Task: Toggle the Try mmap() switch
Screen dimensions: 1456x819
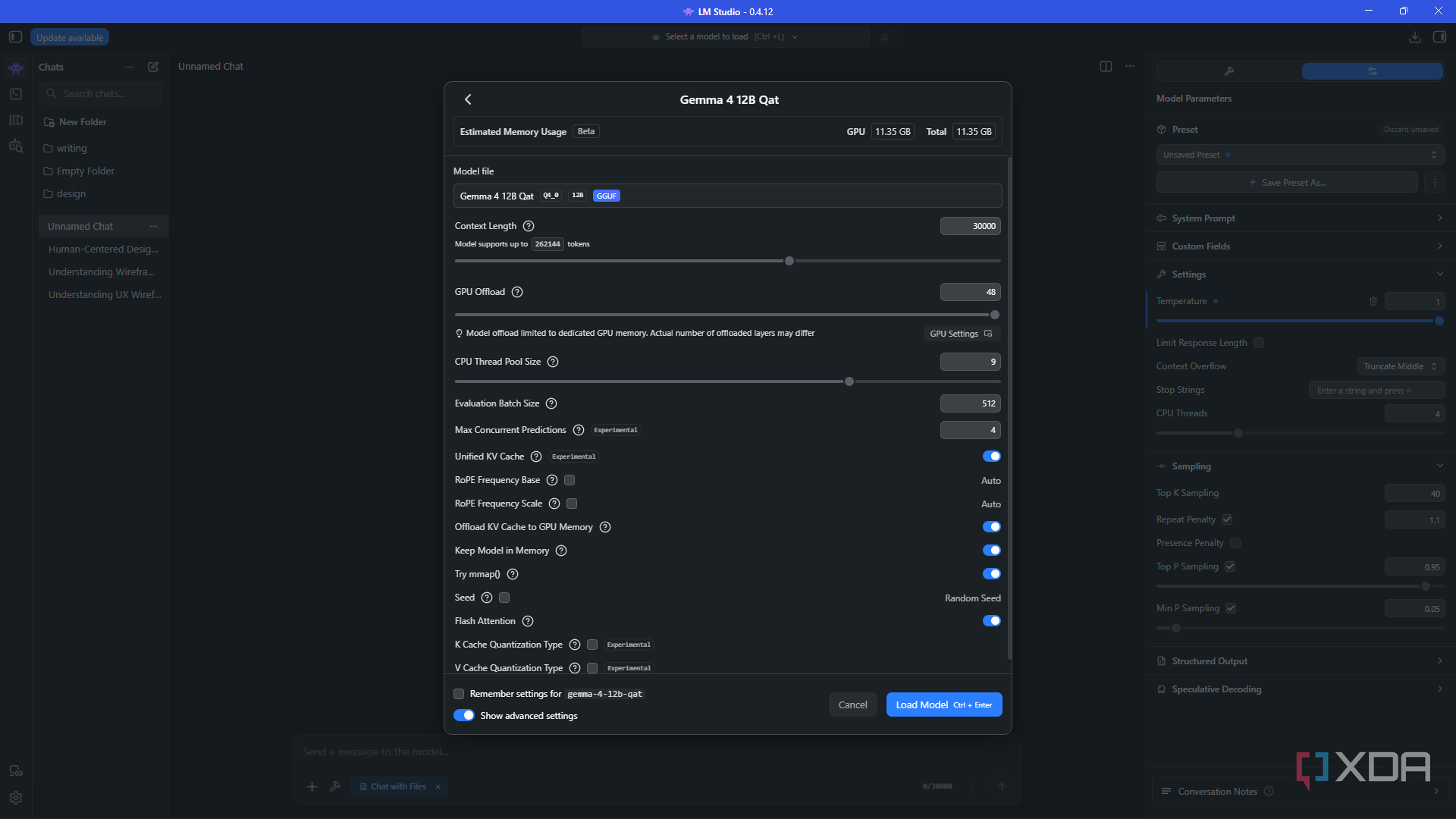Action: pyautogui.click(x=992, y=574)
